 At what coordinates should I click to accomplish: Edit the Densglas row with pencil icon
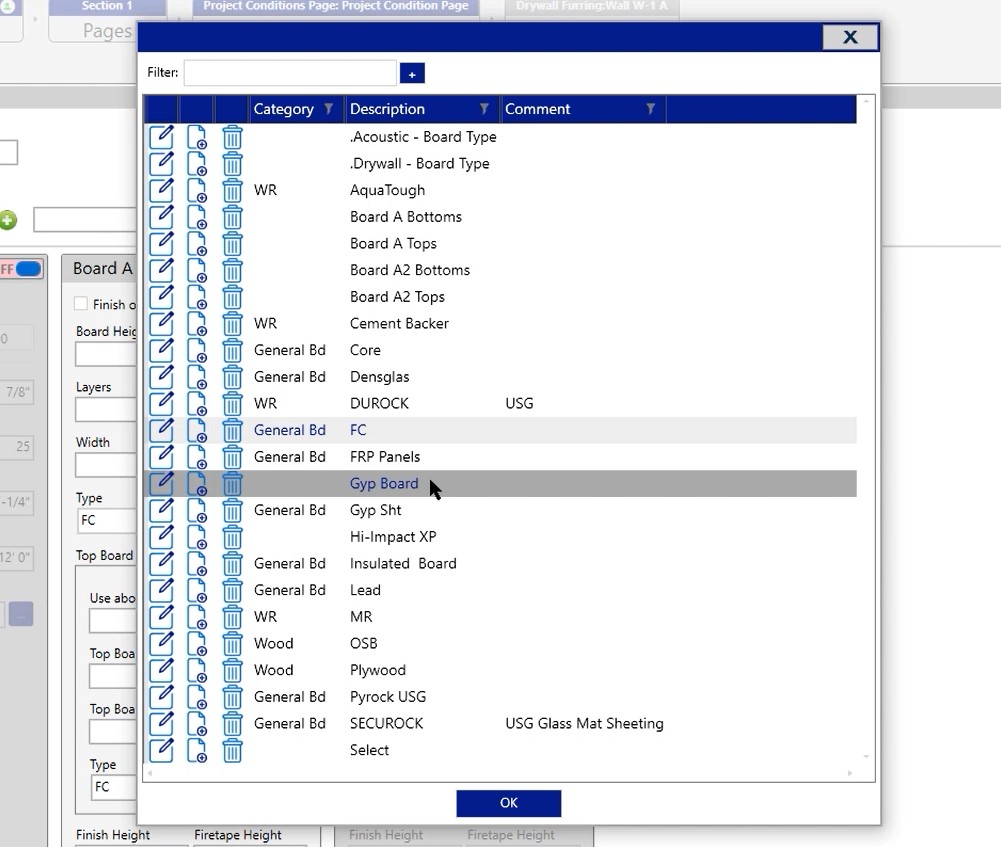pos(161,377)
